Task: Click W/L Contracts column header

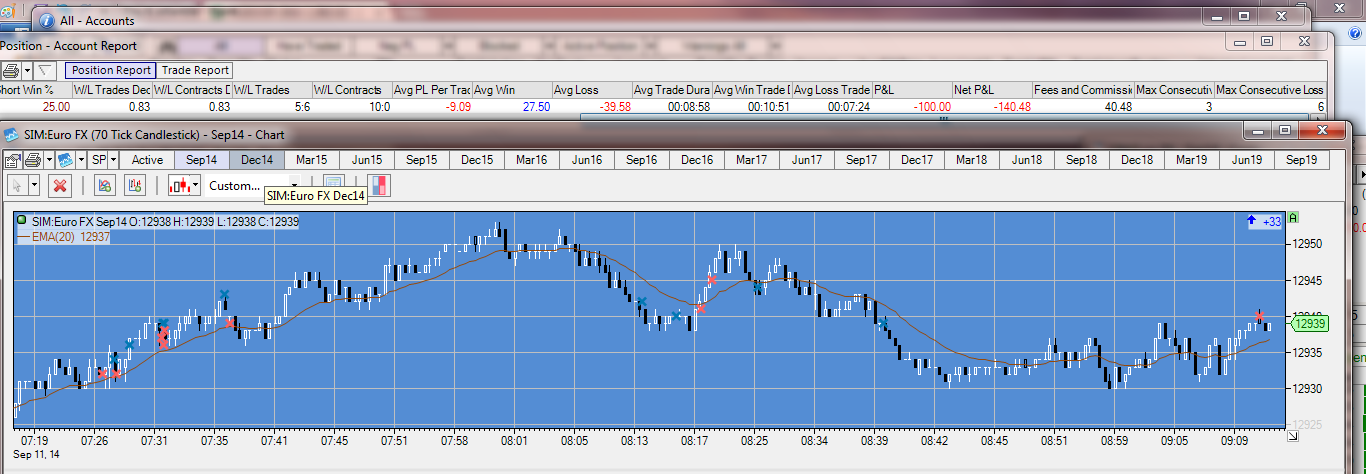Action: 352,90
